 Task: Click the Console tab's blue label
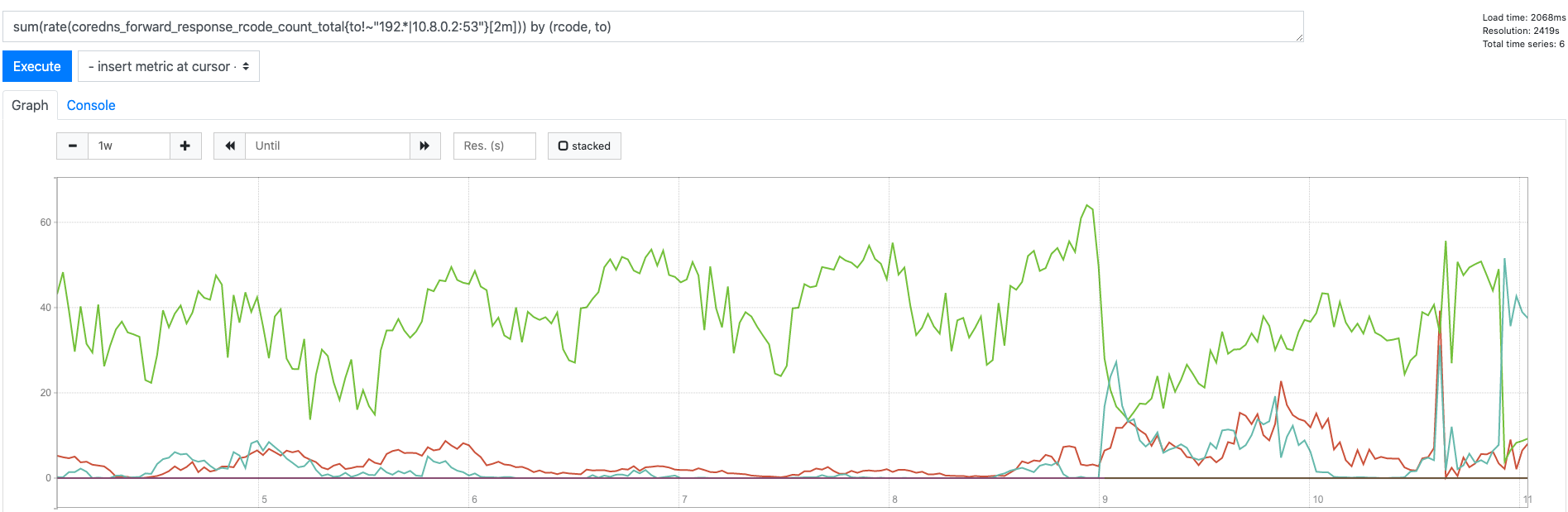tap(90, 105)
